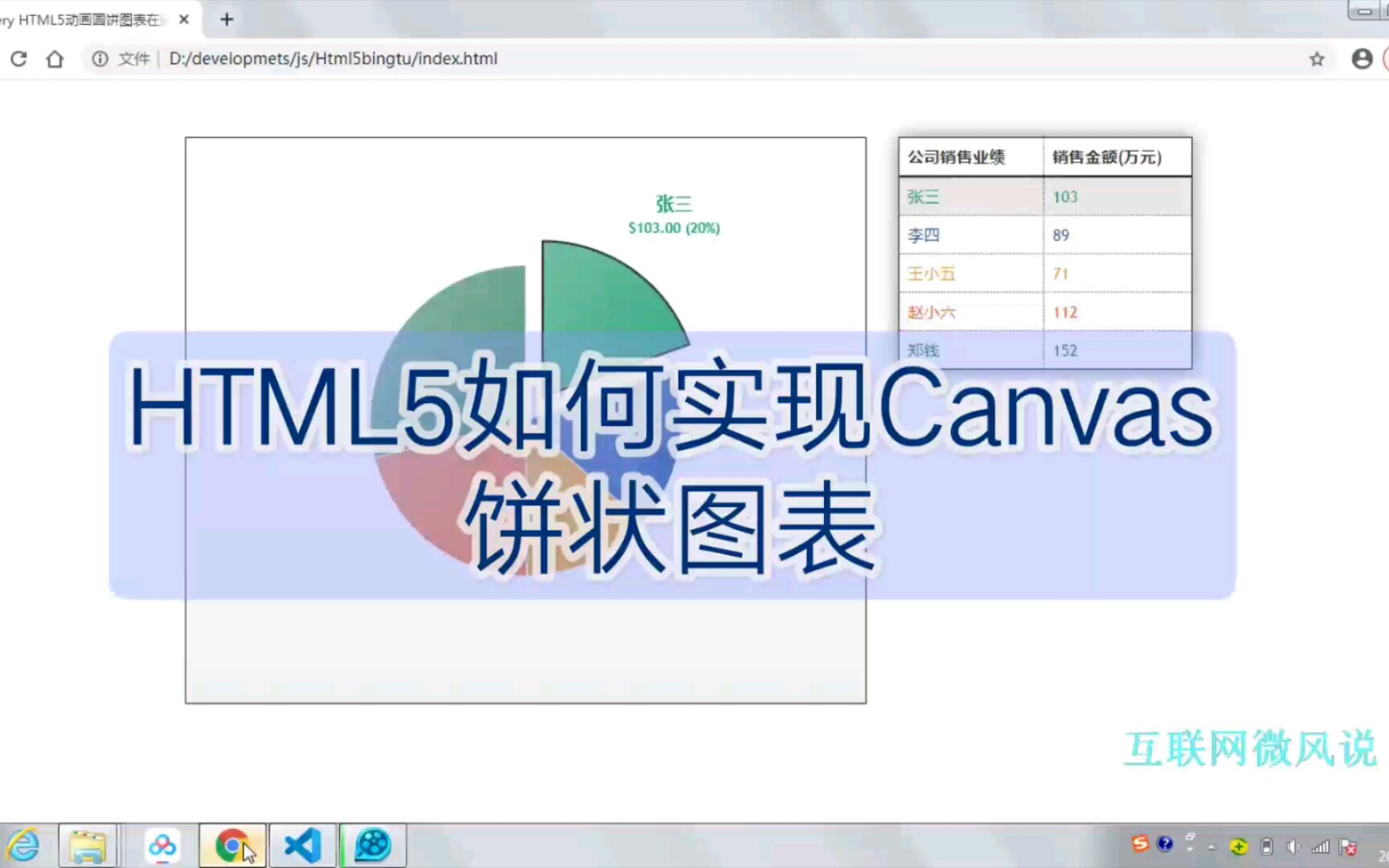Open film reel video app taskbar icon
Screen dimensions: 1389x868
pos(373,845)
